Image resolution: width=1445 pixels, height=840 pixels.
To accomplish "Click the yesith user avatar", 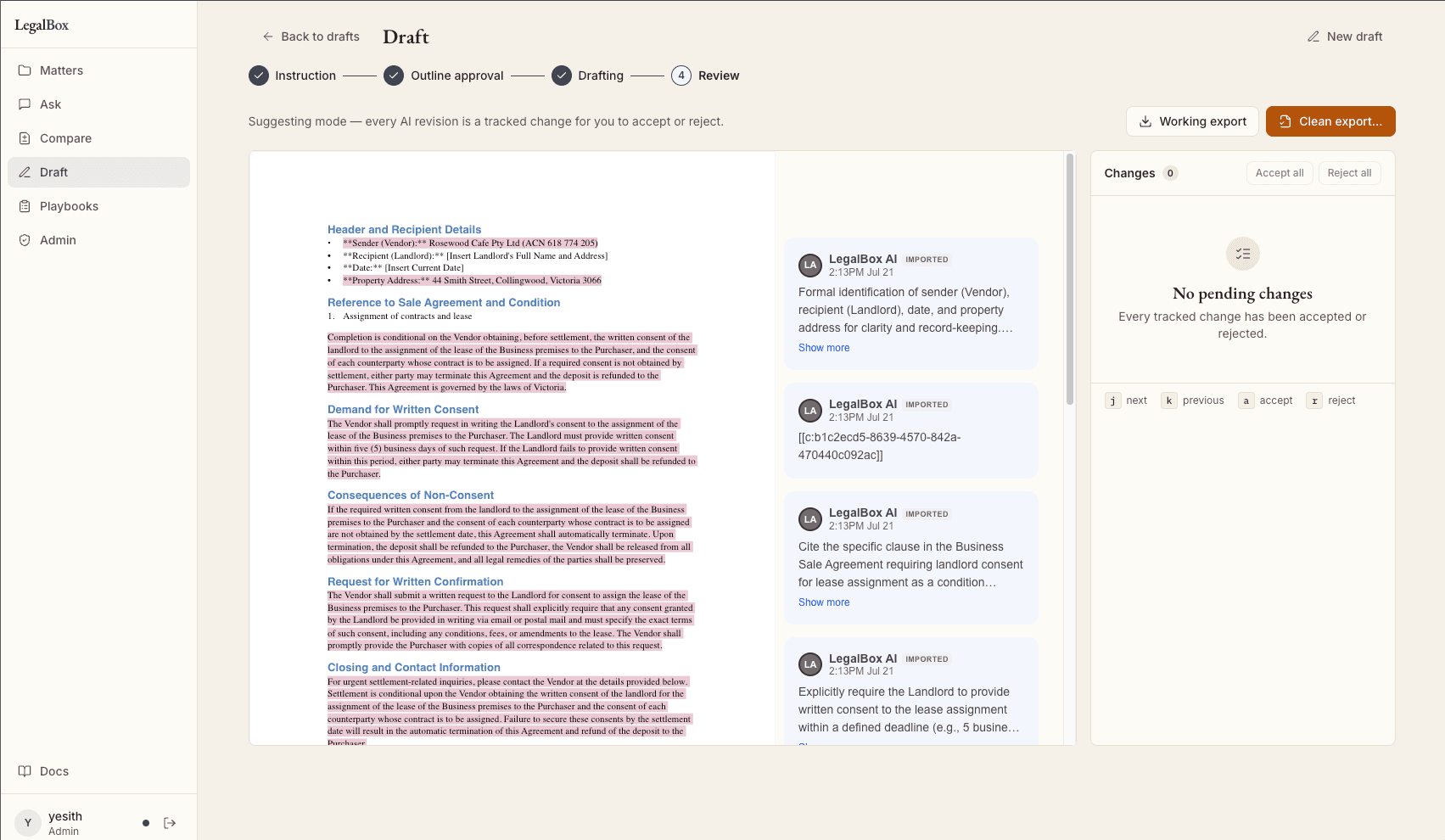I will point(28,823).
